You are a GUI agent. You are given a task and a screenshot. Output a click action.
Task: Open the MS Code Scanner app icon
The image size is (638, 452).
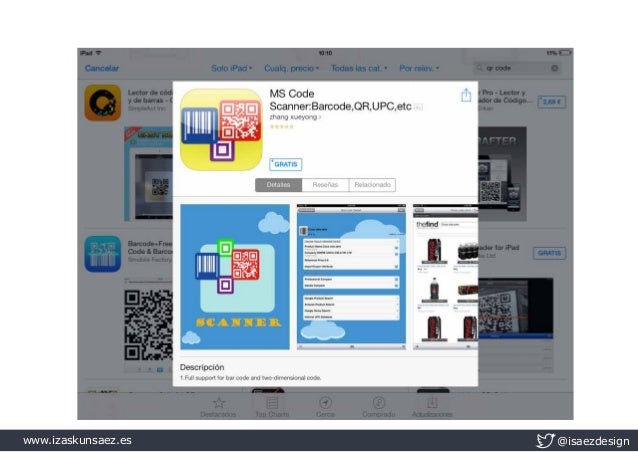click(221, 130)
